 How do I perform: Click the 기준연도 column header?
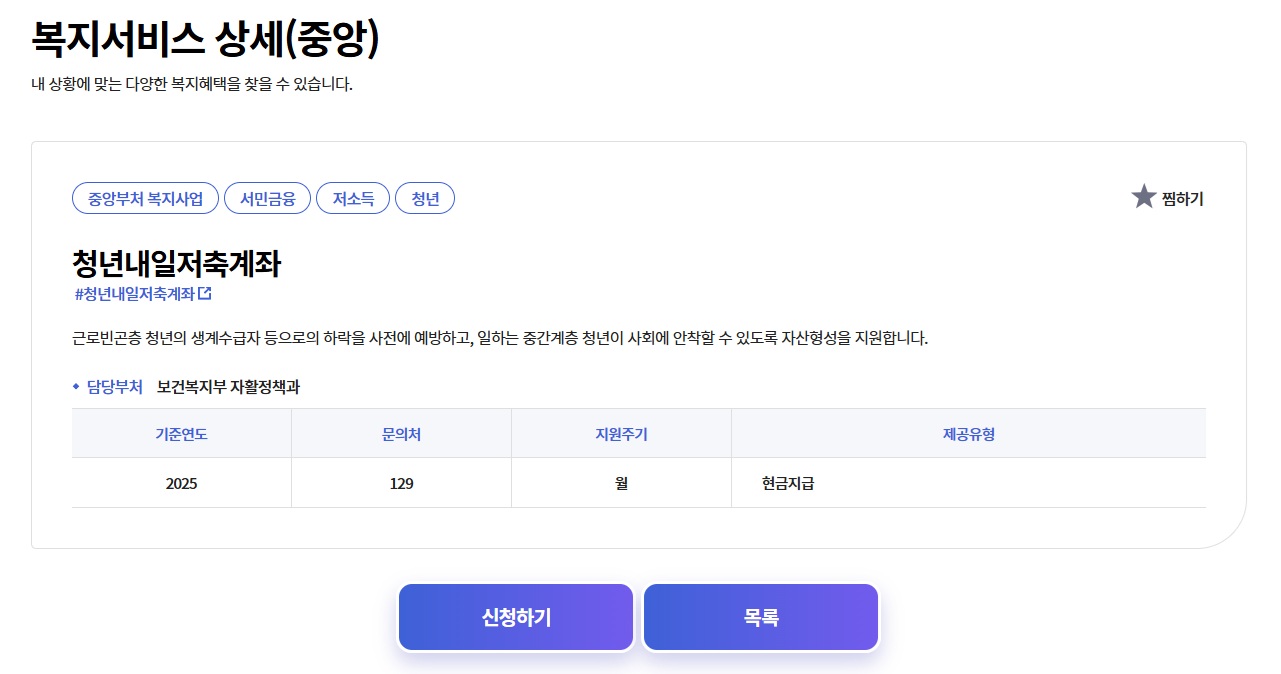[181, 432]
